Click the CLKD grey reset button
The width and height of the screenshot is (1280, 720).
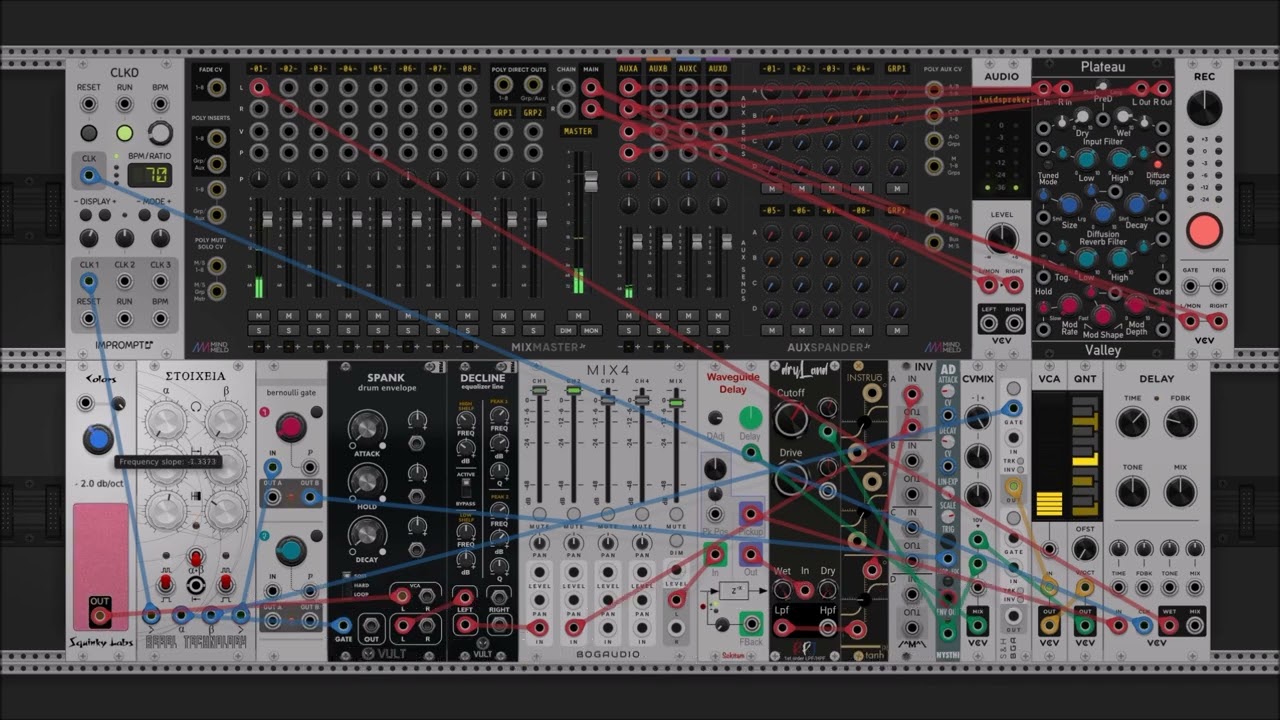click(89, 133)
